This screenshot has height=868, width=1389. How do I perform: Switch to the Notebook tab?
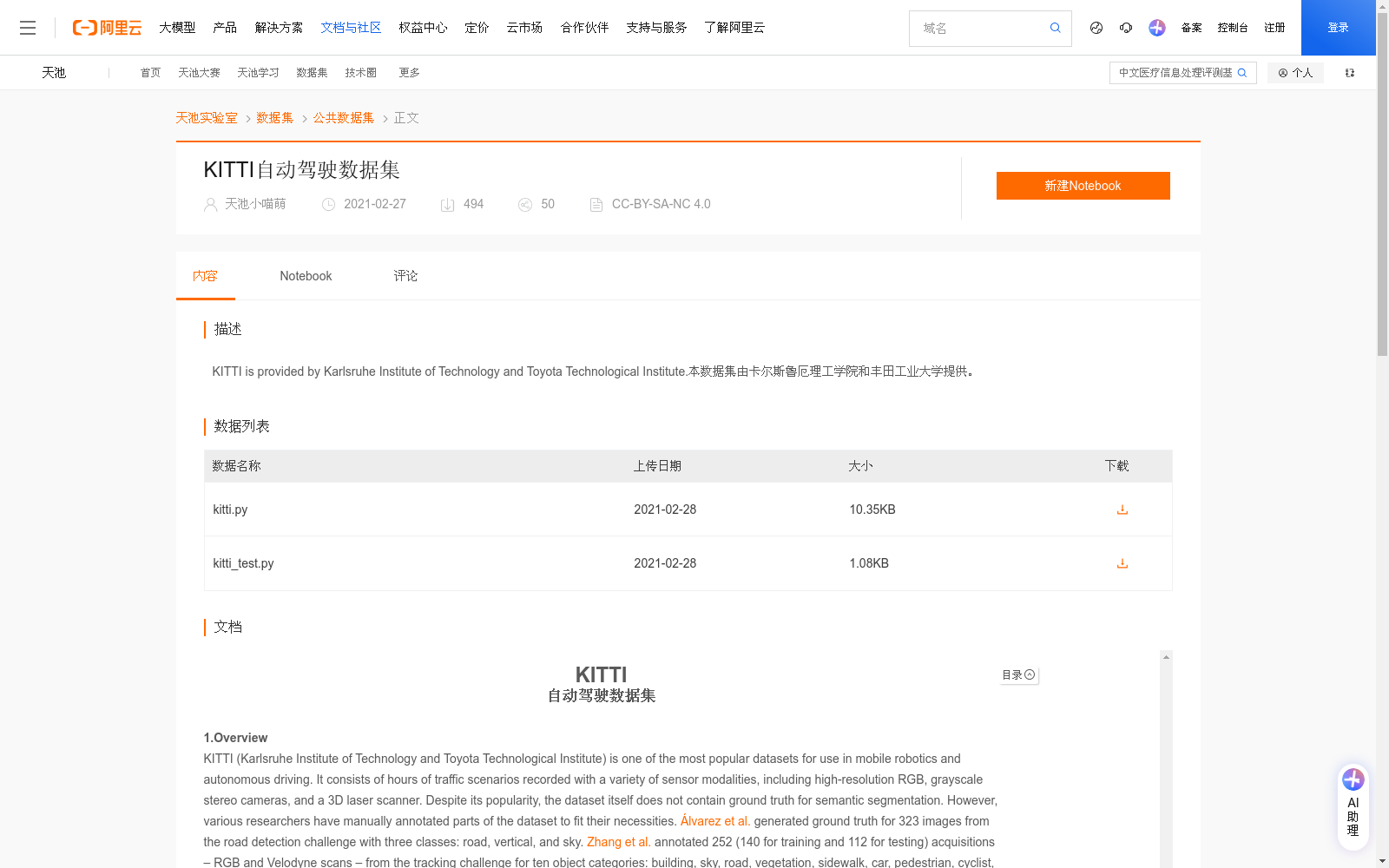pyautogui.click(x=306, y=276)
